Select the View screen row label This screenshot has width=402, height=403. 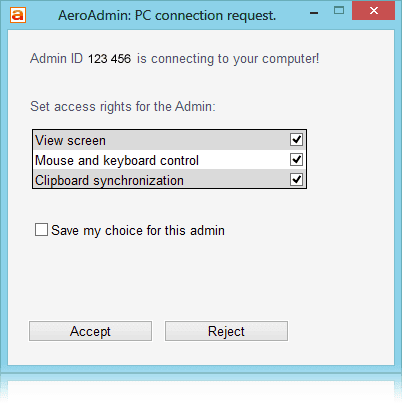[x=70, y=140]
